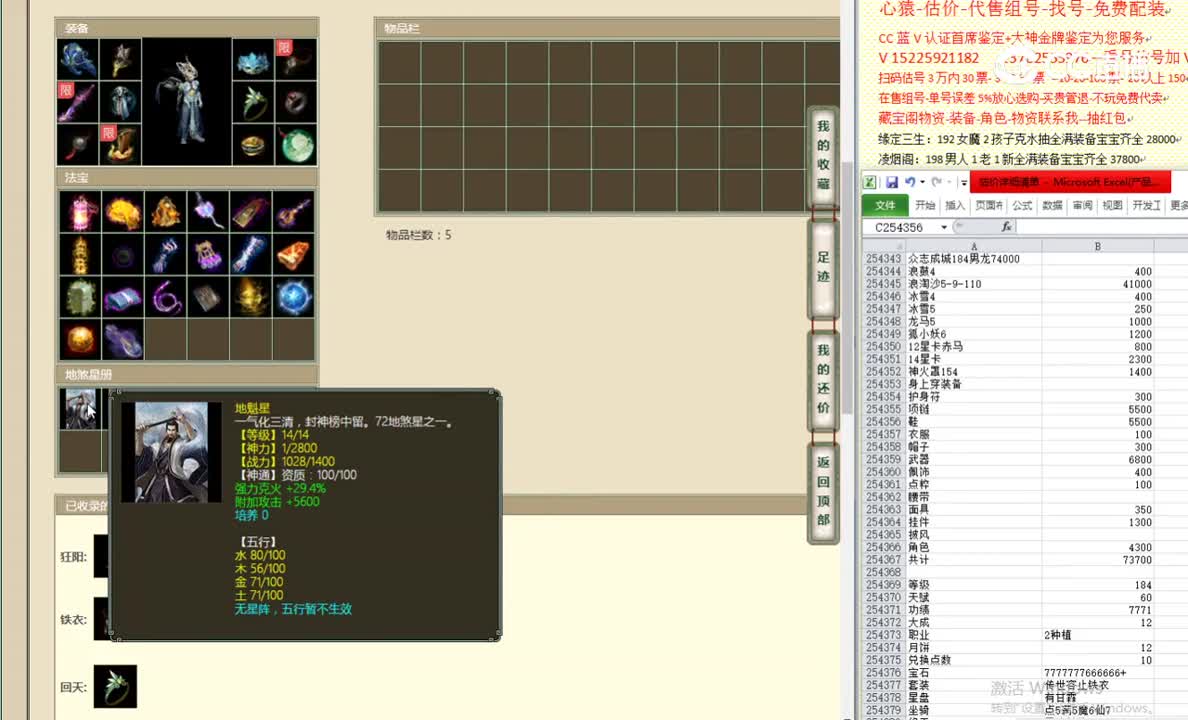
Task: Switch to the 审阅 ribbon tab
Action: point(1083,205)
